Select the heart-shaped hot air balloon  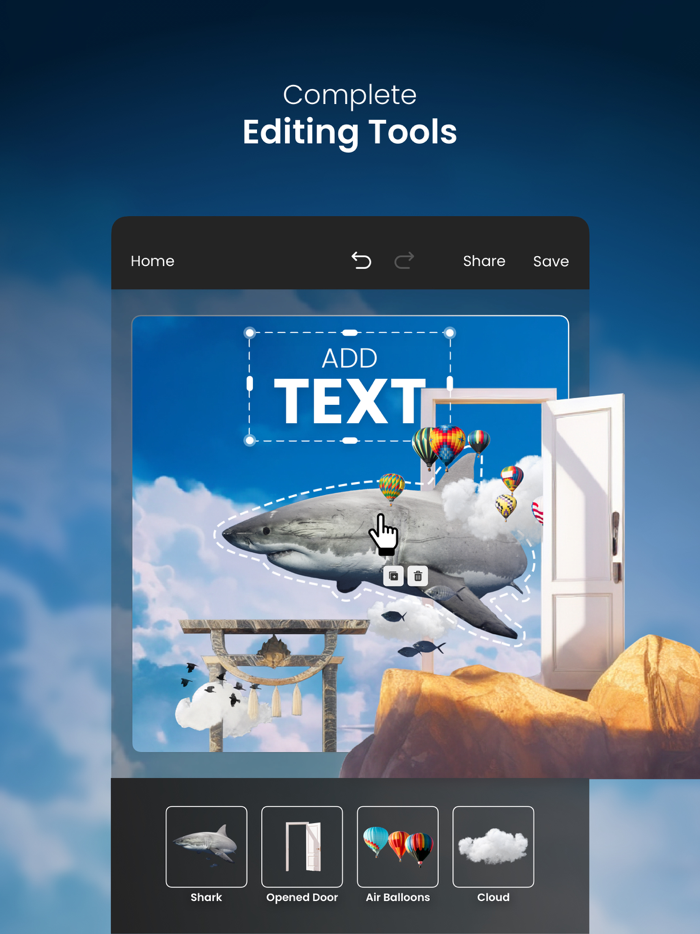tap(447, 447)
